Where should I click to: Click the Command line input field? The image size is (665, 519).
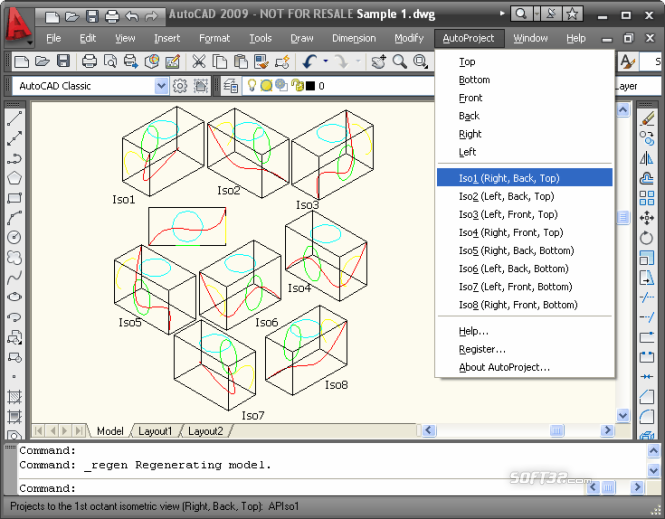[x=302, y=488]
